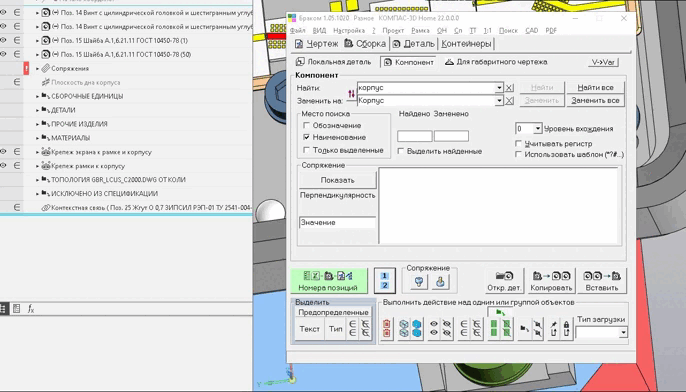Open the Проект menu
This screenshot has height=392, width=686.
pos(393,31)
